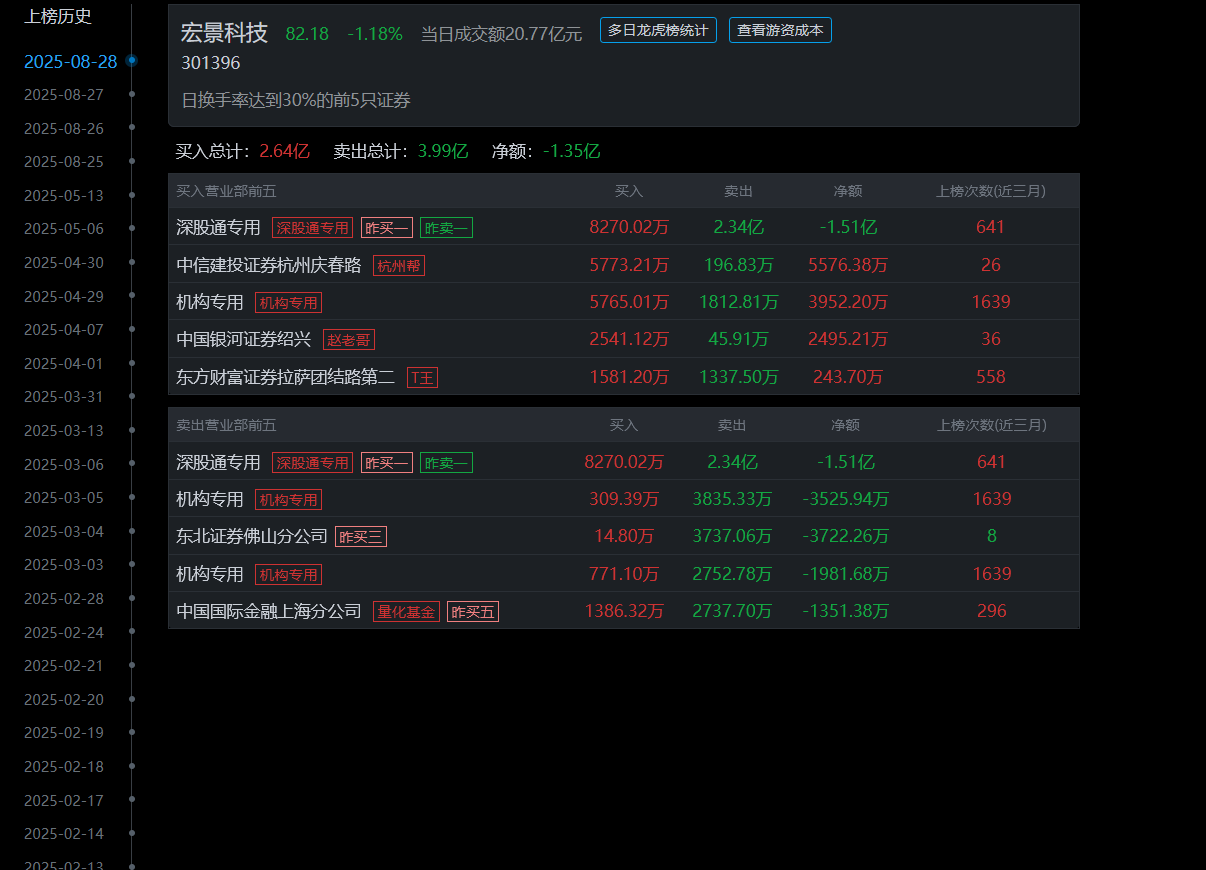The width and height of the screenshot is (1206, 870).
Task: Click the 赵老哥 tag
Action: click(349, 340)
